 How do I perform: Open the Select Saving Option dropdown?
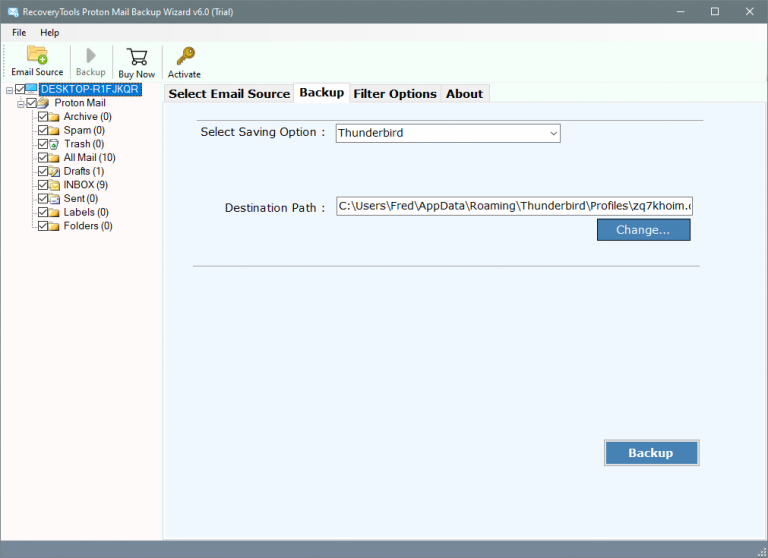pyautogui.click(x=448, y=133)
